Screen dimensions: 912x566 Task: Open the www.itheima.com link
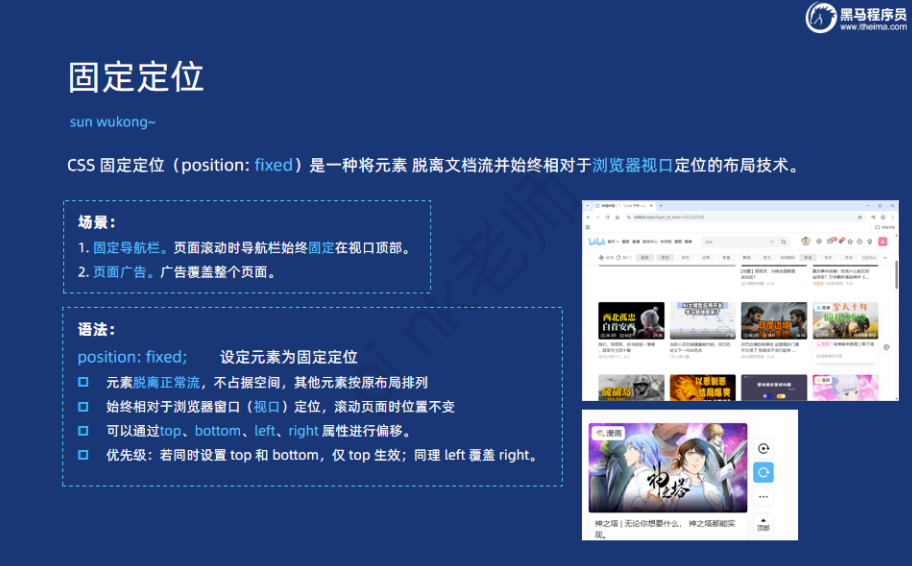click(x=873, y=27)
